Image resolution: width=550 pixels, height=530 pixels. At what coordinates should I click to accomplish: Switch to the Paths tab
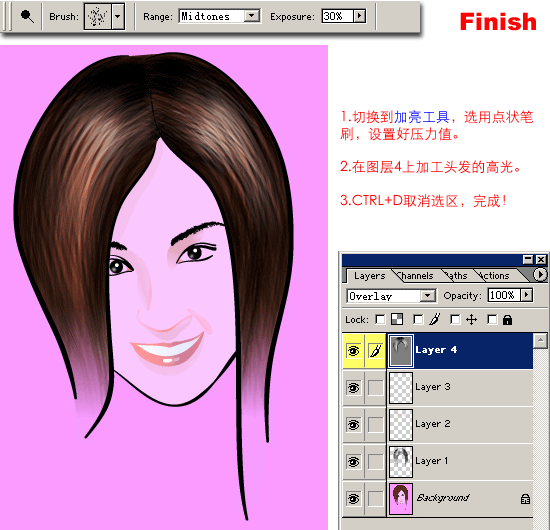pyautogui.click(x=457, y=276)
